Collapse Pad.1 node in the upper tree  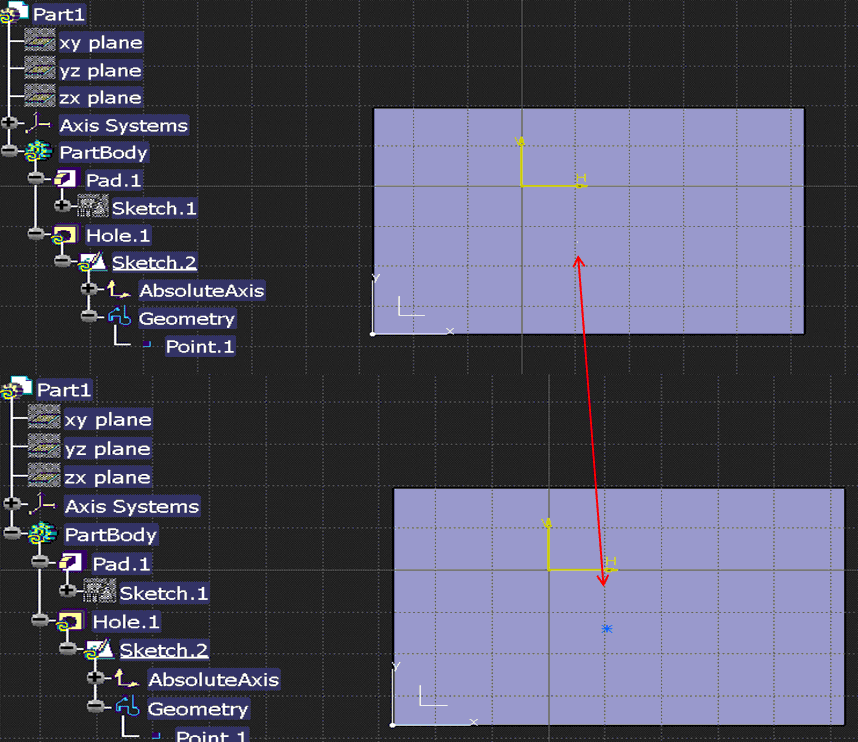tap(36, 178)
